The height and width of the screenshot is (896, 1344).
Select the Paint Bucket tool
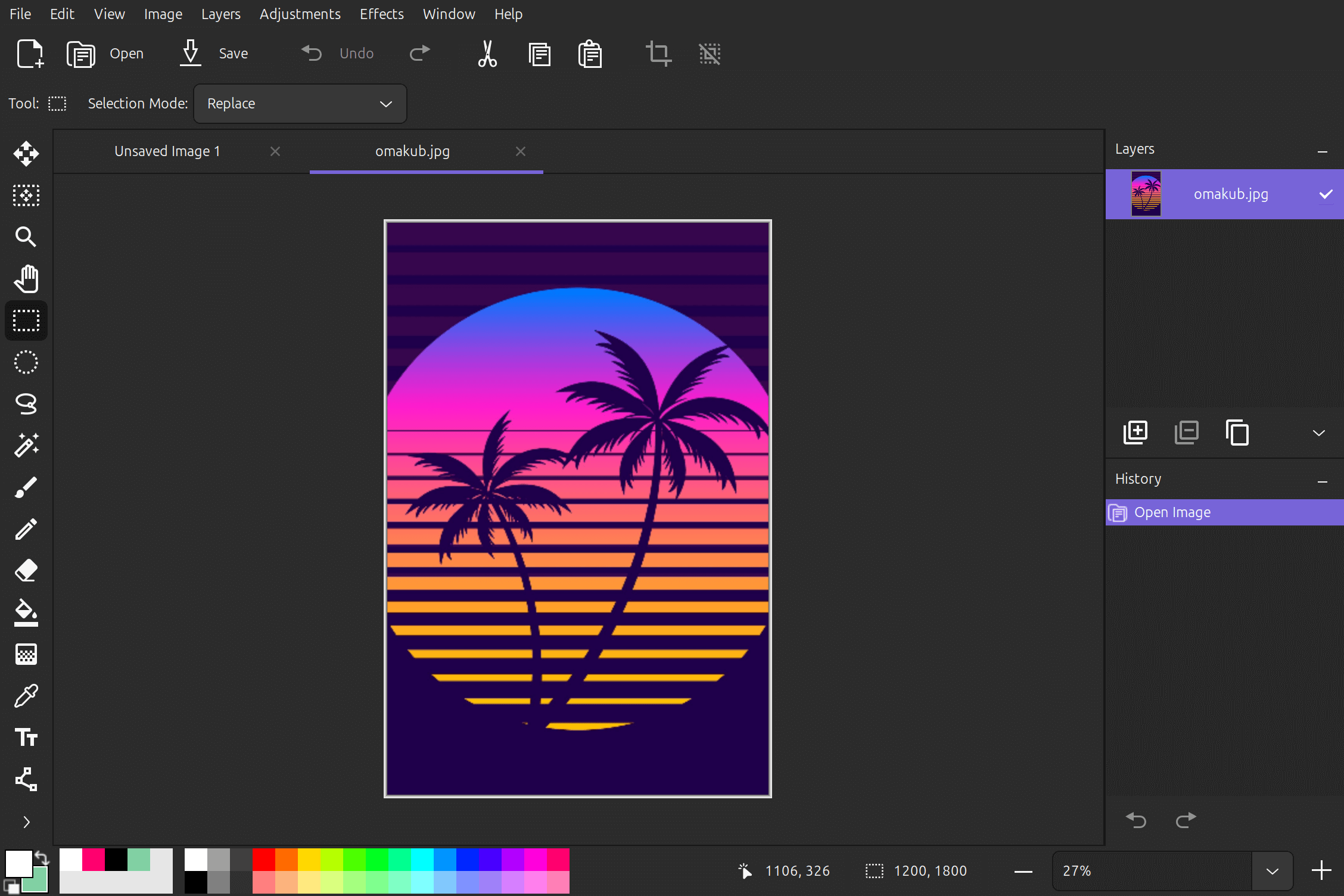pyautogui.click(x=26, y=612)
